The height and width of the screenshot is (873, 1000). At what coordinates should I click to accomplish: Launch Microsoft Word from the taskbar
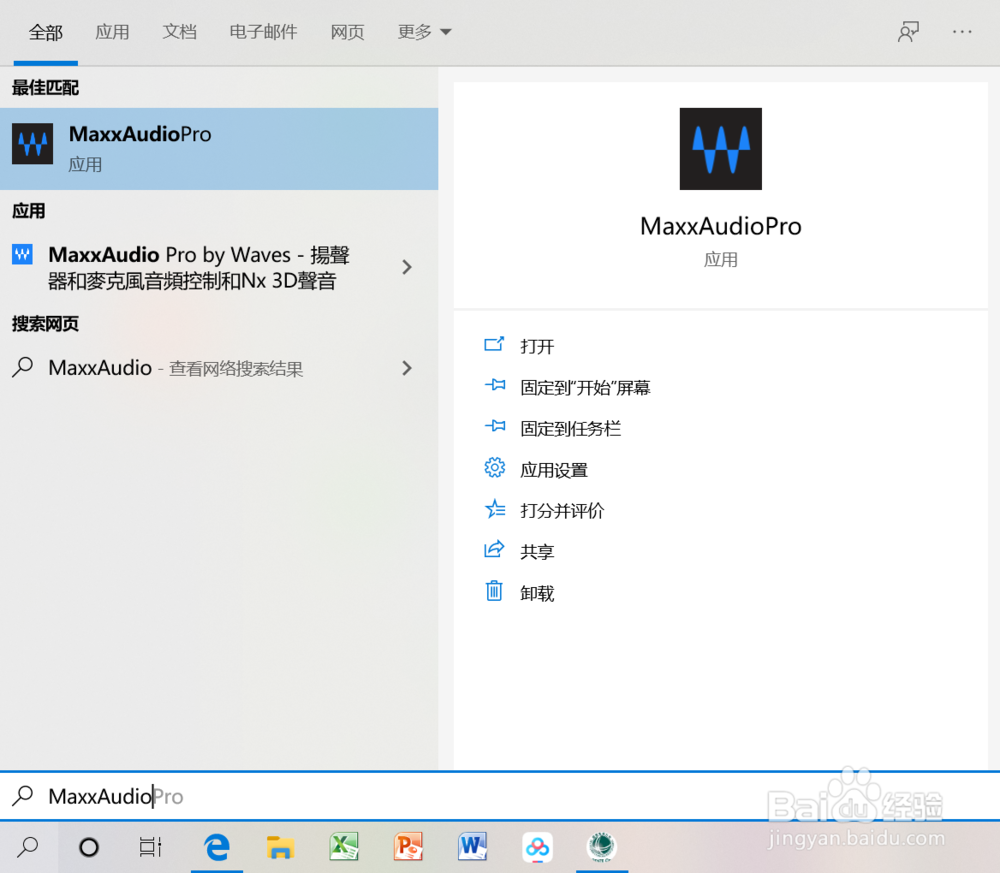tap(472, 847)
